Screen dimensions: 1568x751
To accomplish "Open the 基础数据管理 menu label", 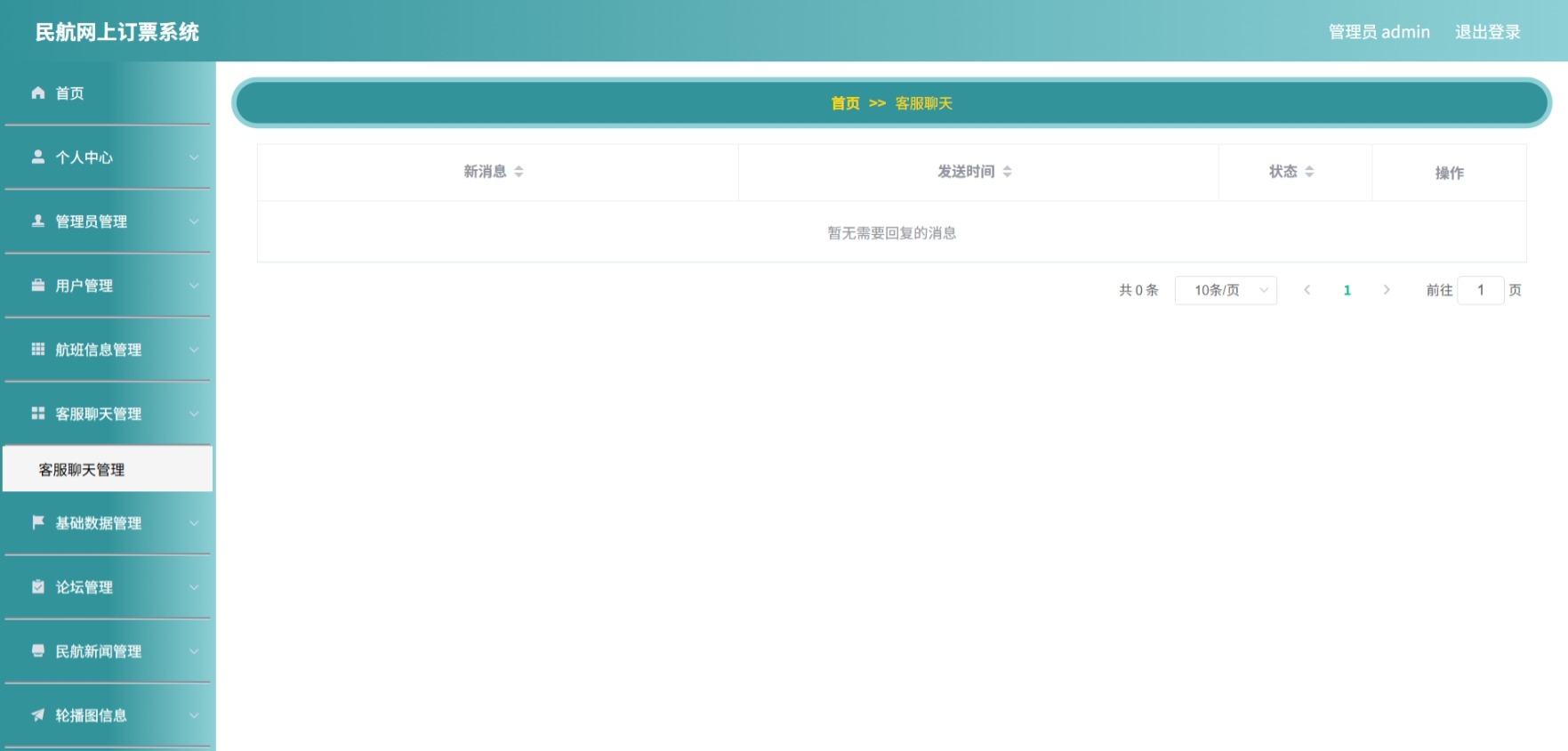I will [99, 523].
